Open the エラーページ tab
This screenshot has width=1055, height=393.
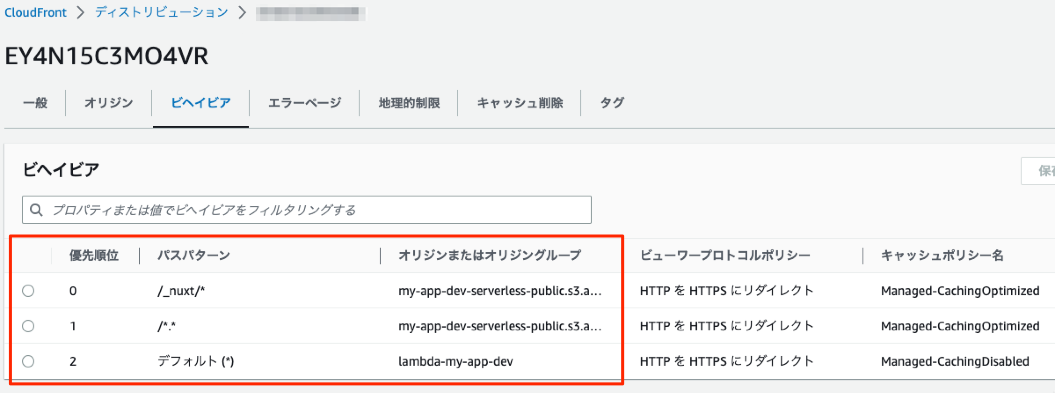pyautogui.click(x=304, y=103)
